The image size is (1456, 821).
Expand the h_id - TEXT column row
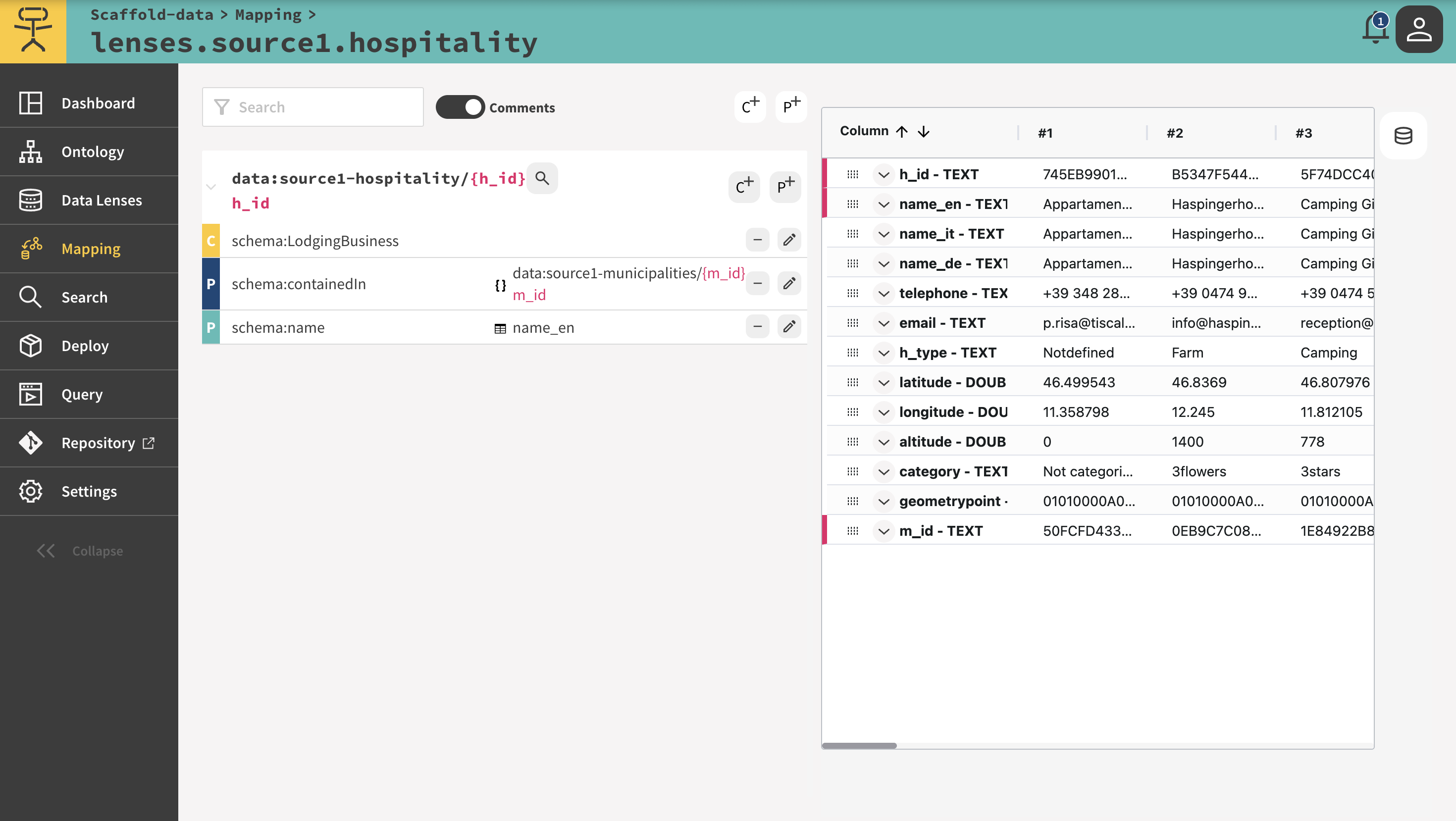[884, 175]
